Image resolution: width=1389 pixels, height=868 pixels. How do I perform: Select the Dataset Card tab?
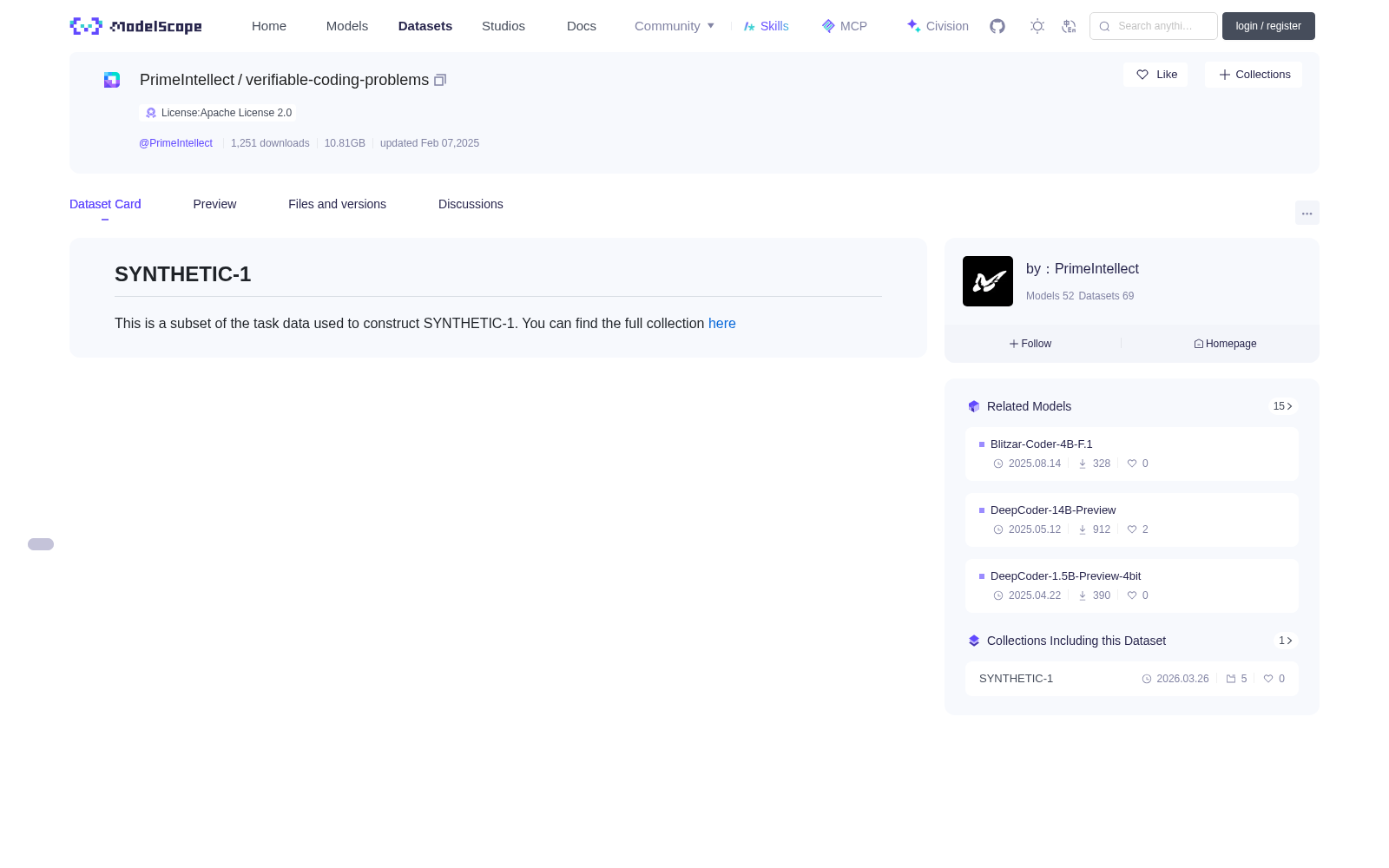coord(105,204)
